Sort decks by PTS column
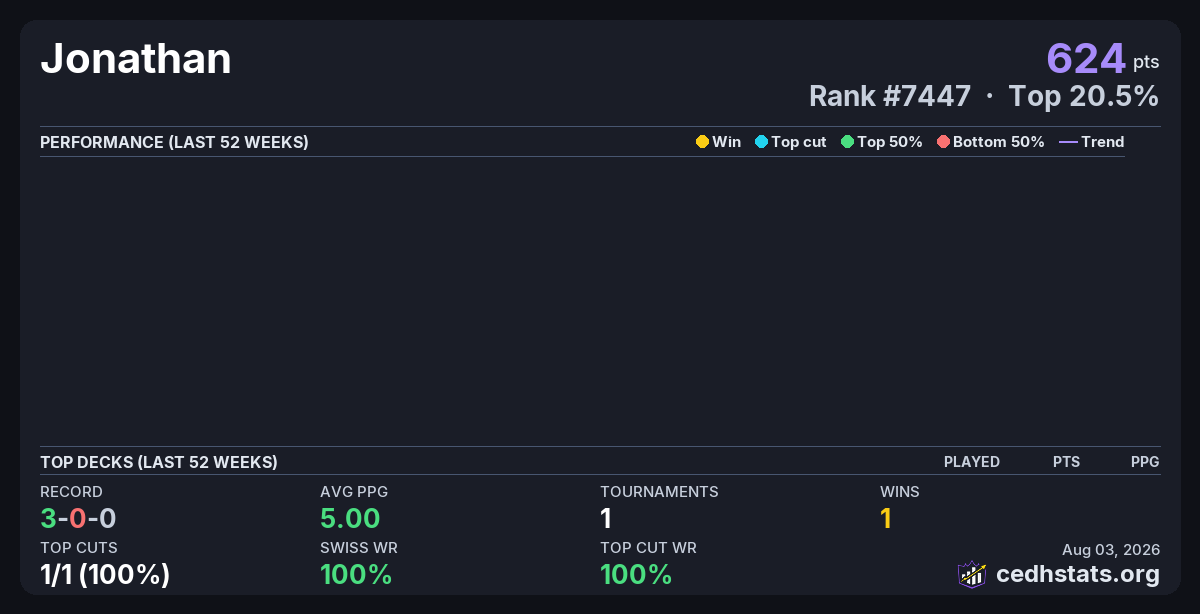This screenshot has width=1200, height=614. coord(1066,462)
